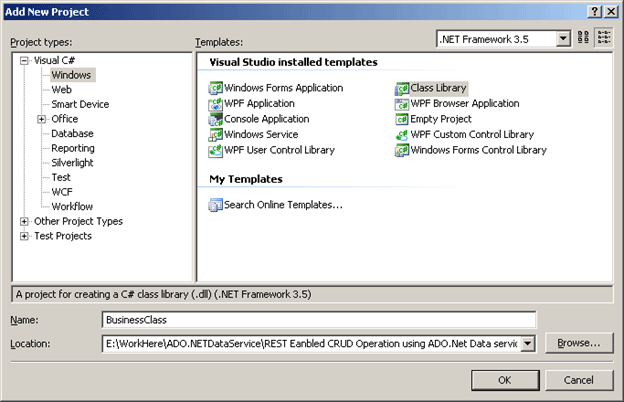Click the Browse... button

(578, 343)
